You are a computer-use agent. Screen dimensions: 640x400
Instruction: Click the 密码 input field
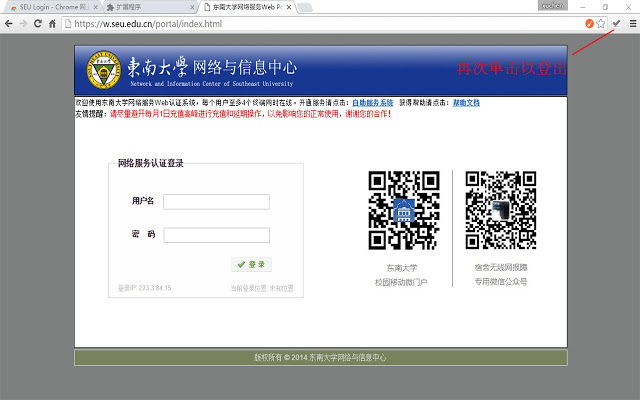click(216, 235)
